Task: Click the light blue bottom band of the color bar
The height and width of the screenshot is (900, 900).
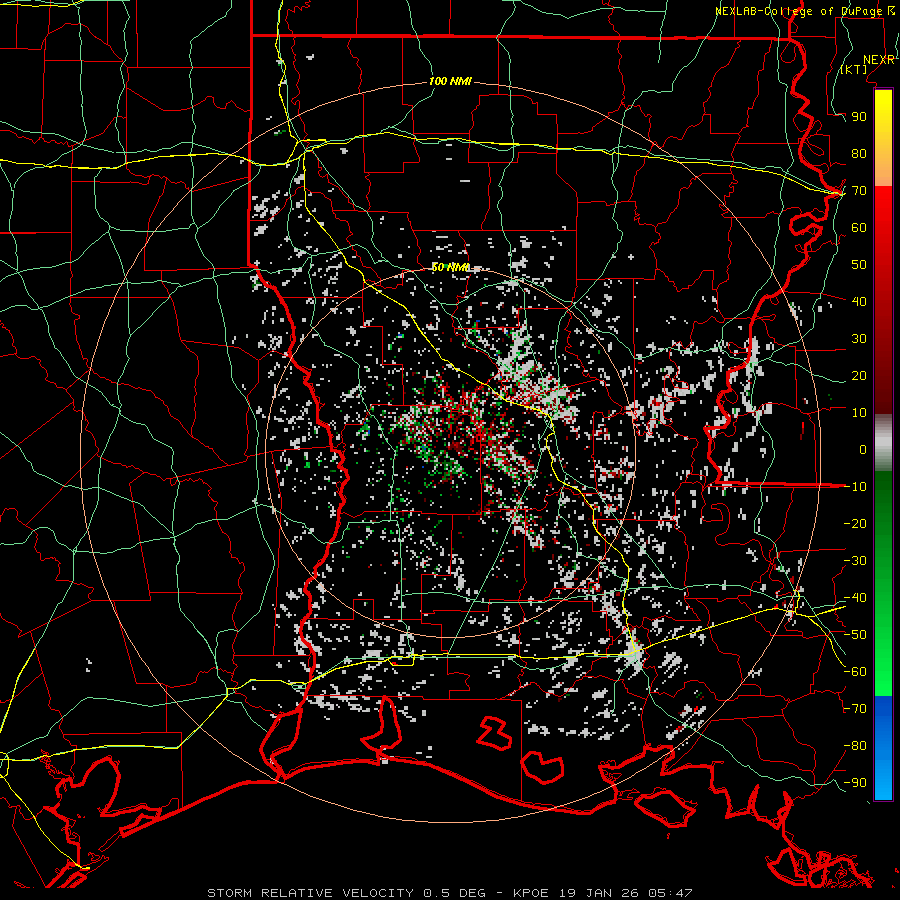Action: coord(883,781)
